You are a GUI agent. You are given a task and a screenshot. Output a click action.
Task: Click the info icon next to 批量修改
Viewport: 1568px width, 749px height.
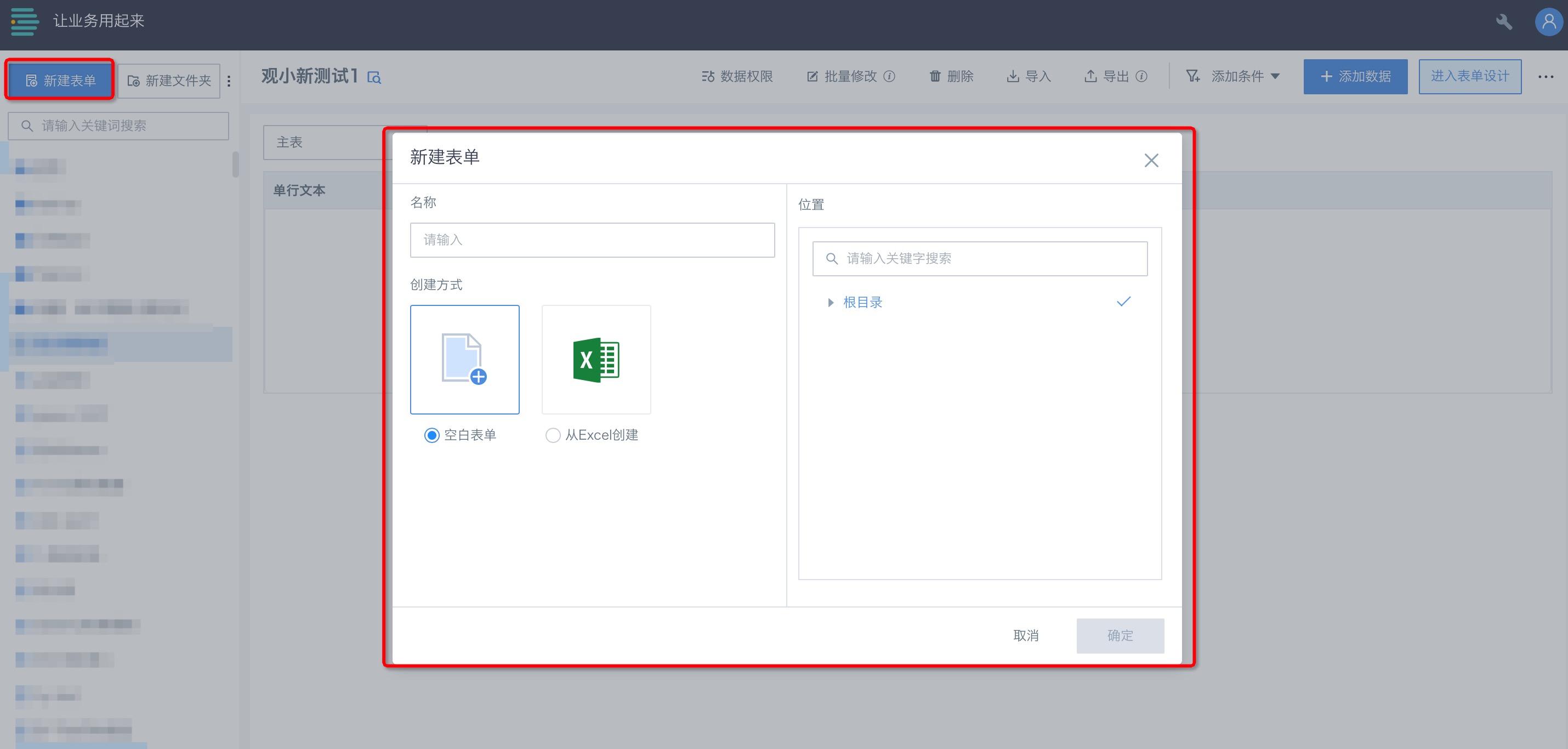(889, 77)
